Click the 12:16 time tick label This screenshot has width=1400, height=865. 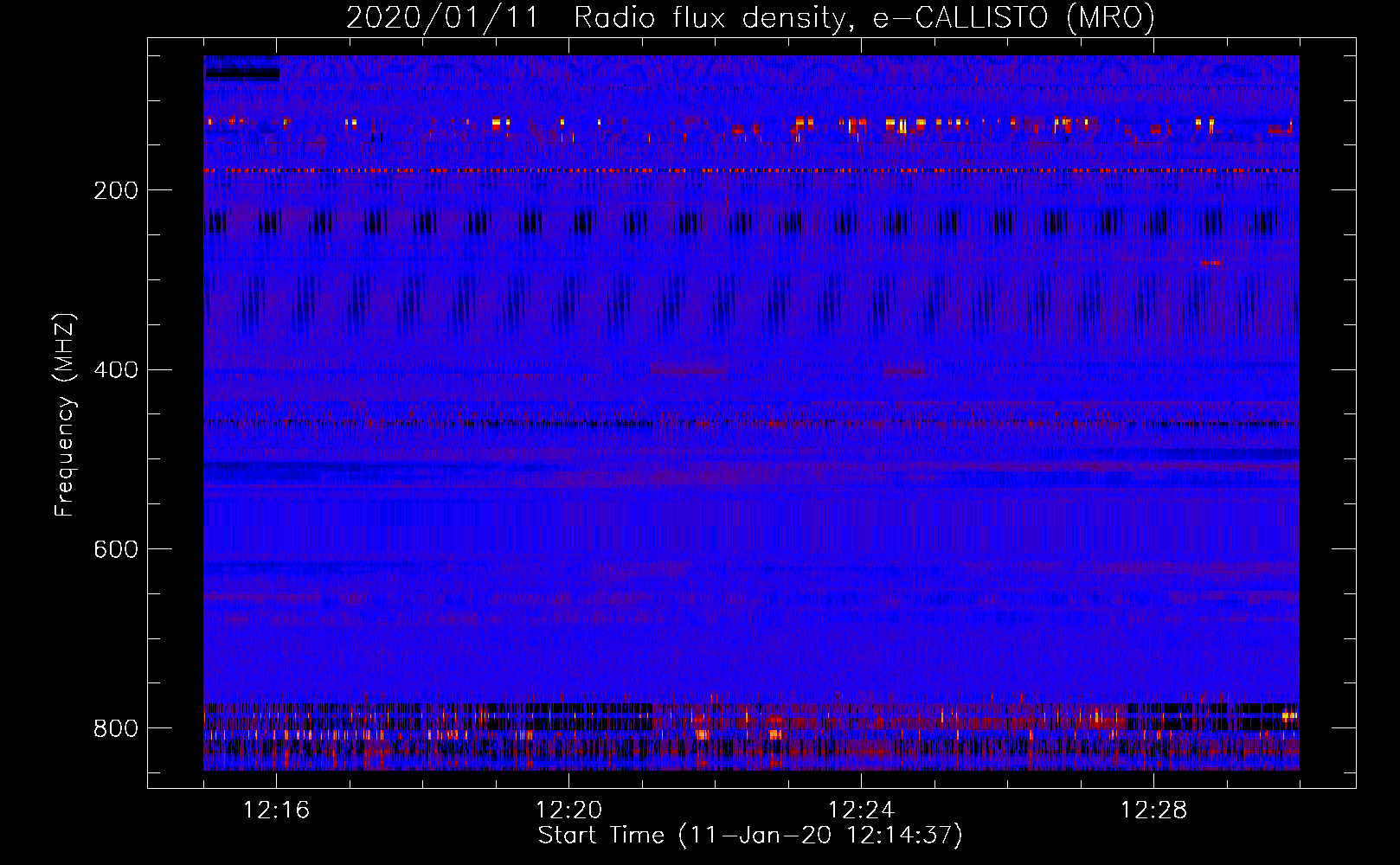click(276, 811)
